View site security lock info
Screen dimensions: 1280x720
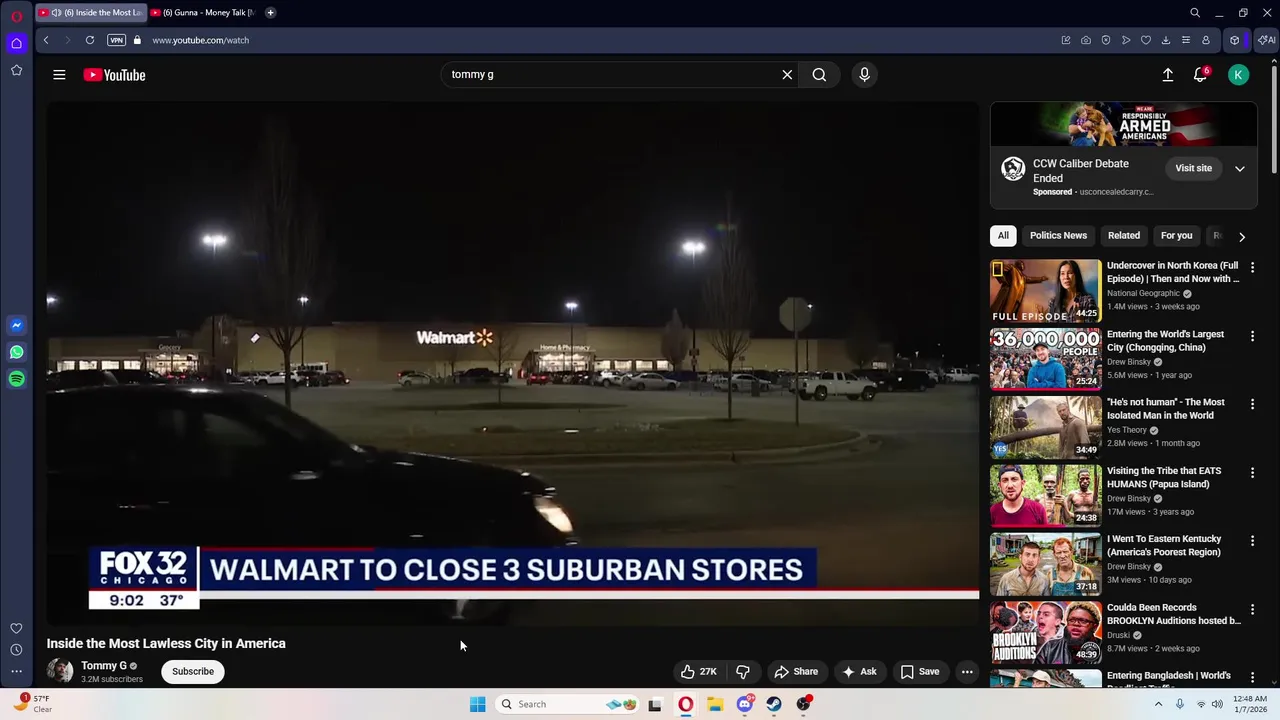click(x=138, y=40)
